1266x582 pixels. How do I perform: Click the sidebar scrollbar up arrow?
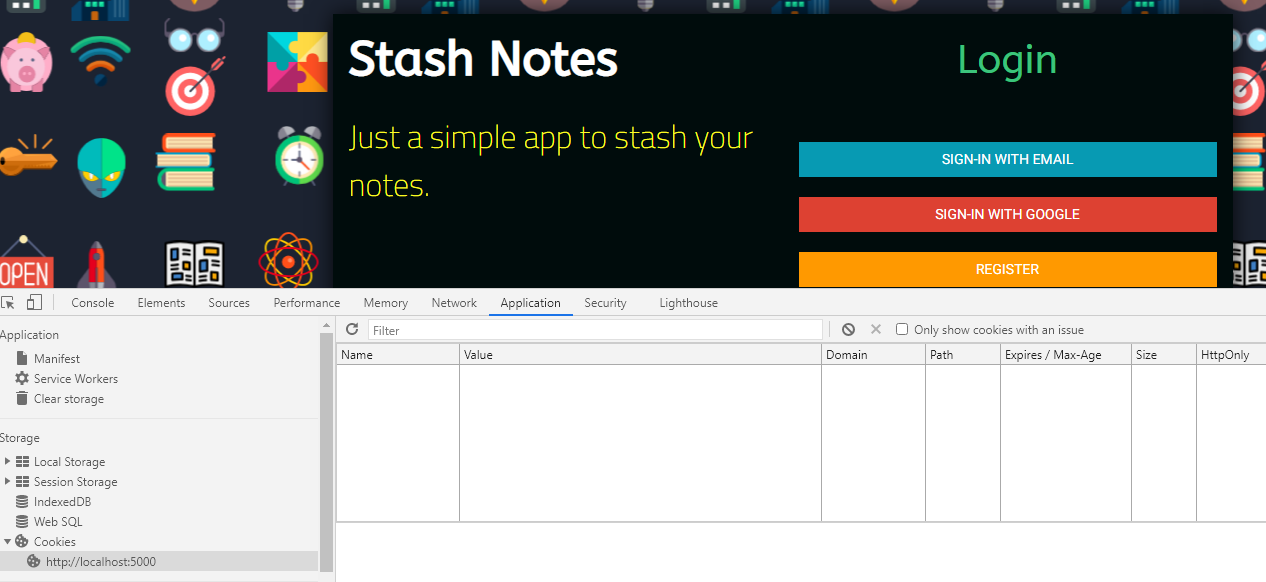tap(326, 326)
